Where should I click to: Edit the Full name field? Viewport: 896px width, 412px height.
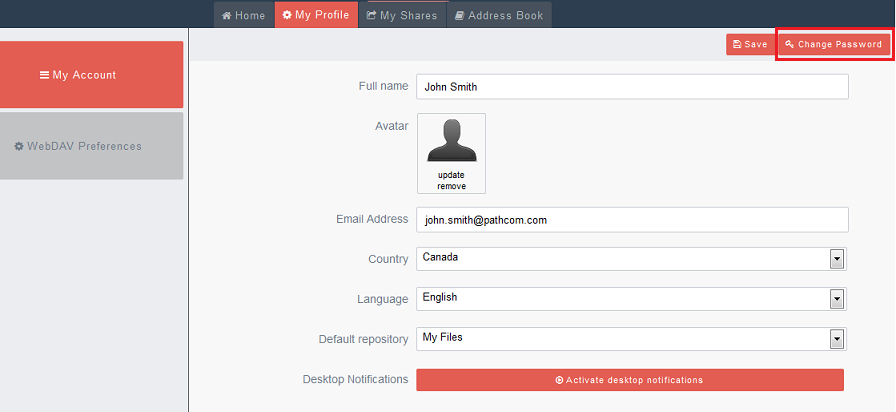pyautogui.click(x=632, y=87)
